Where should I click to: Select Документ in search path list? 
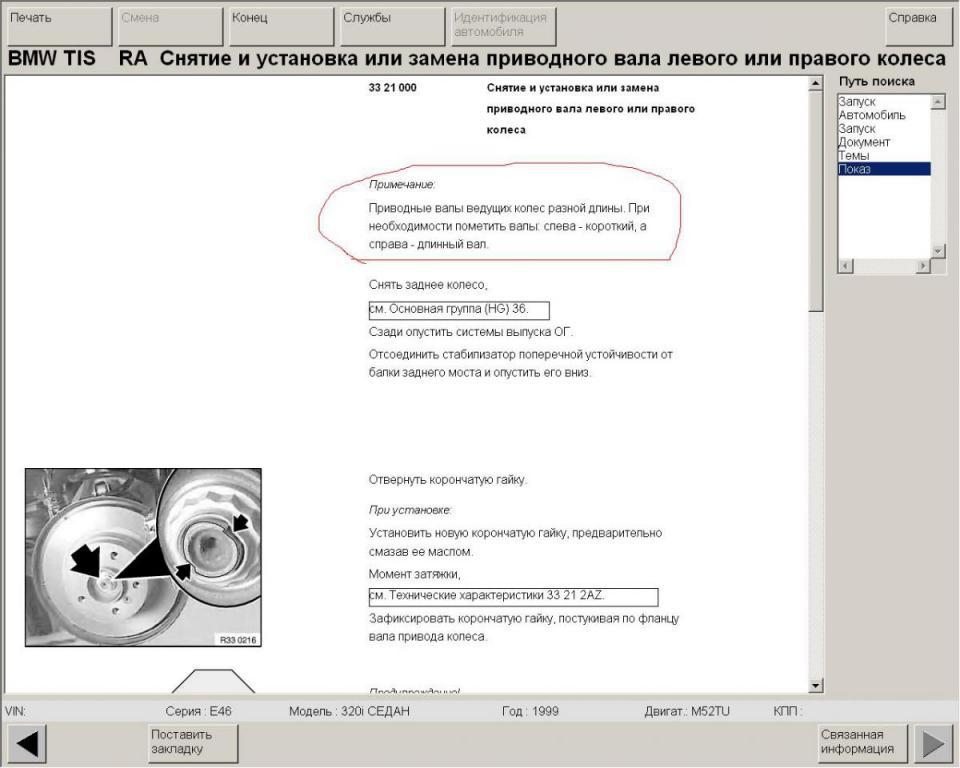[864, 142]
